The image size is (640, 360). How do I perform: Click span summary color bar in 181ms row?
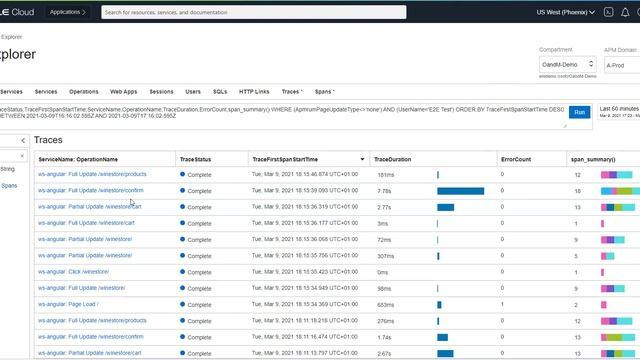(x=616, y=175)
